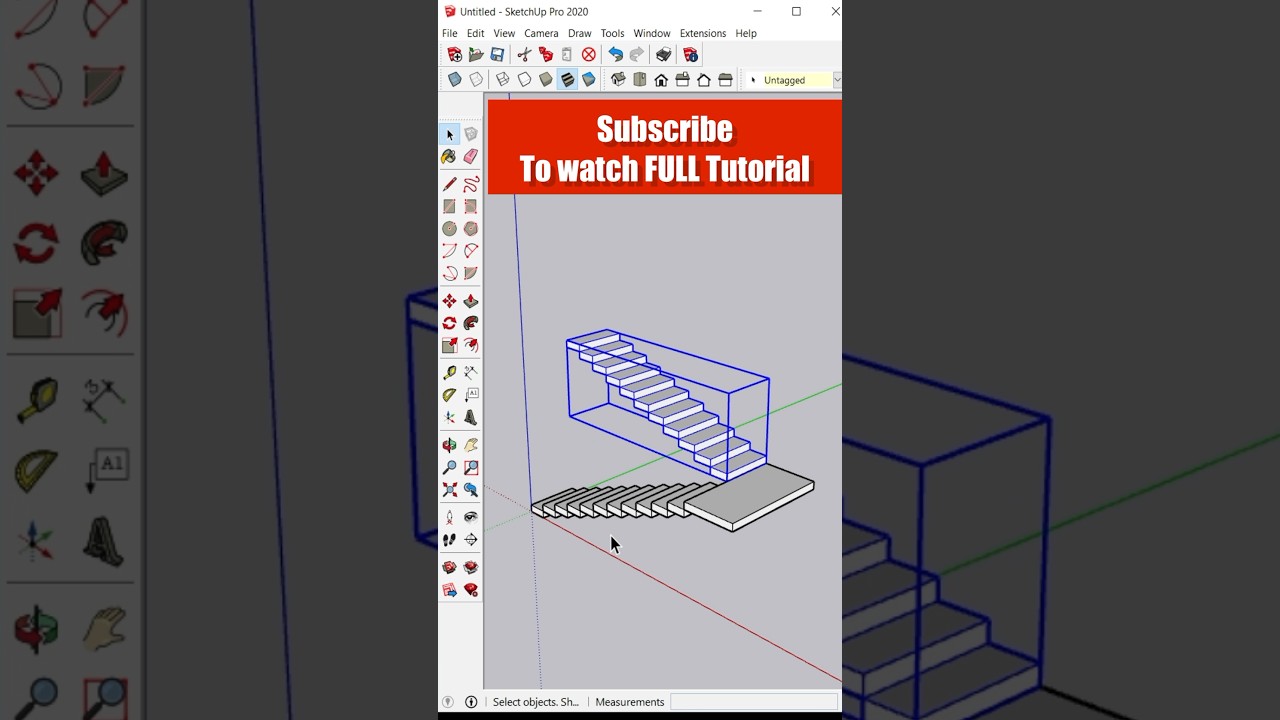Click the Make Component tool
The image size is (1280, 720).
[471, 134]
